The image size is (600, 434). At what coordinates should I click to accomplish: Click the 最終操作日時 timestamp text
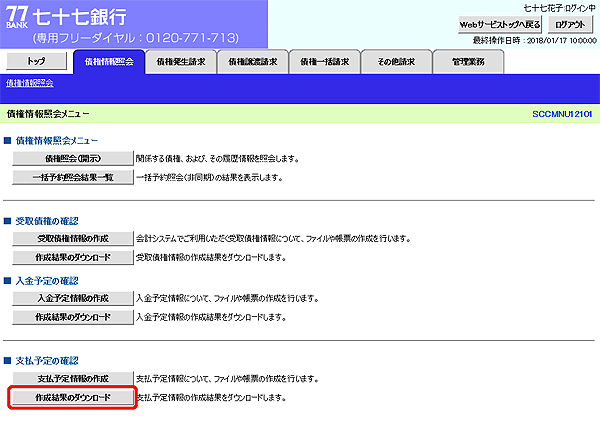coord(534,41)
